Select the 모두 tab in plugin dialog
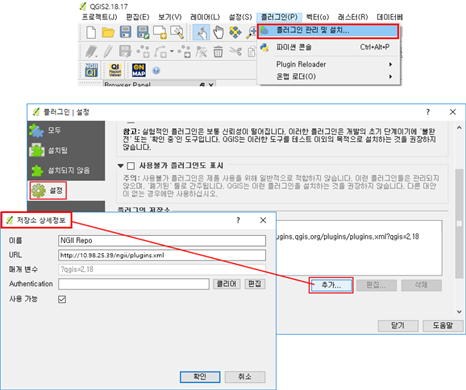This screenshot has width=466, height=390. click(x=66, y=130)
